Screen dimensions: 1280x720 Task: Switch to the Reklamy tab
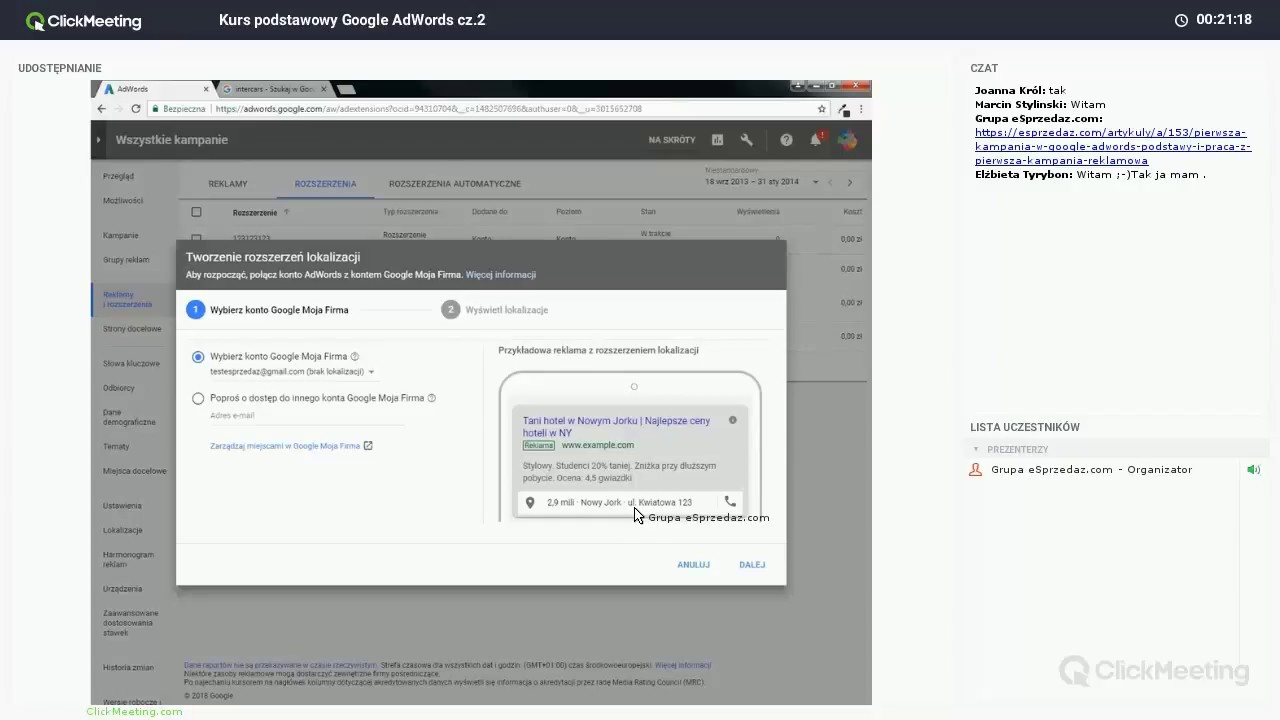(228, 184)
